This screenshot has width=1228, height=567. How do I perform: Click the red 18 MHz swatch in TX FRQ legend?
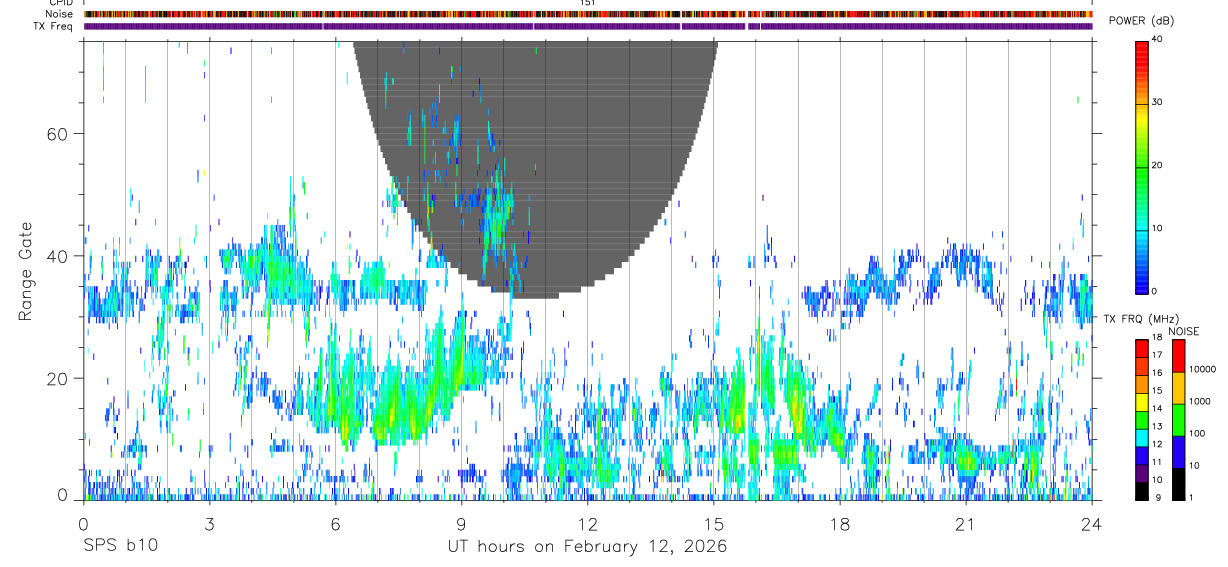tap(1141, 348)
